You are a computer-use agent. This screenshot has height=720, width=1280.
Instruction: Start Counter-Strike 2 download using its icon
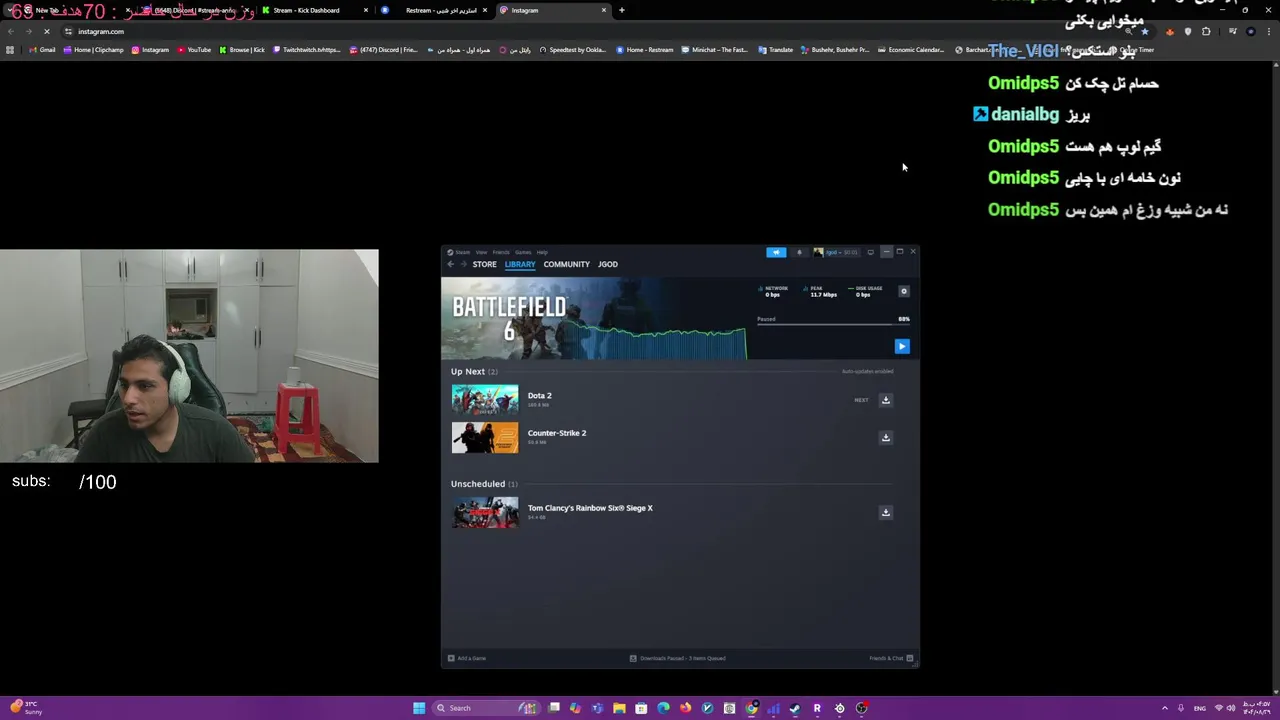(x=885, y=437)
